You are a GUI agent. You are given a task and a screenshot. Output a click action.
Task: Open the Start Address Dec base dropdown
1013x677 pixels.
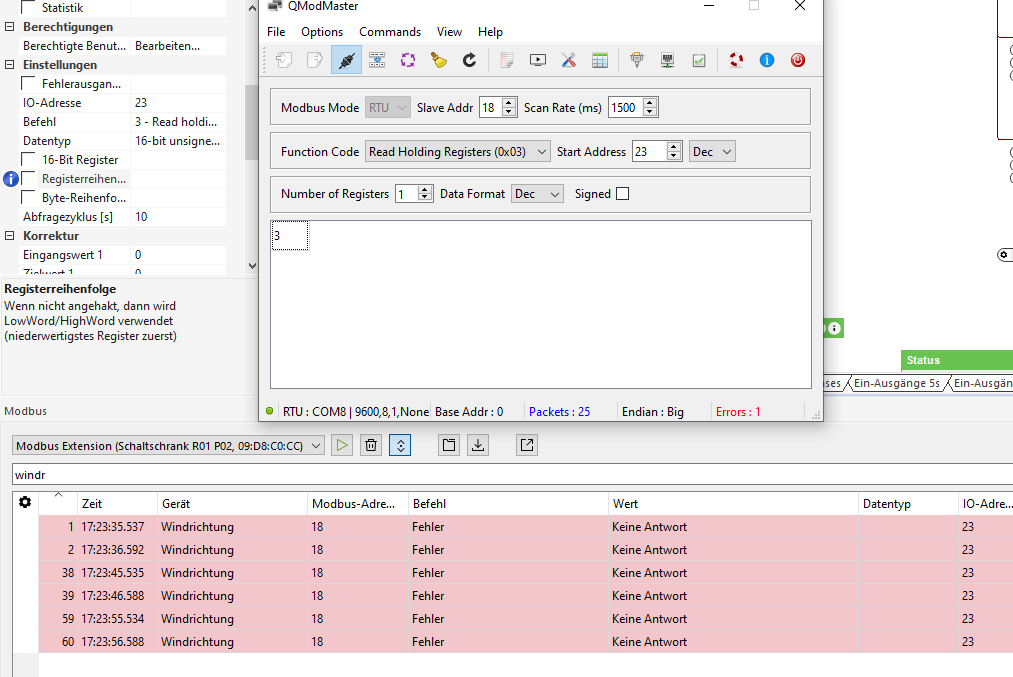tap(712, 152)
